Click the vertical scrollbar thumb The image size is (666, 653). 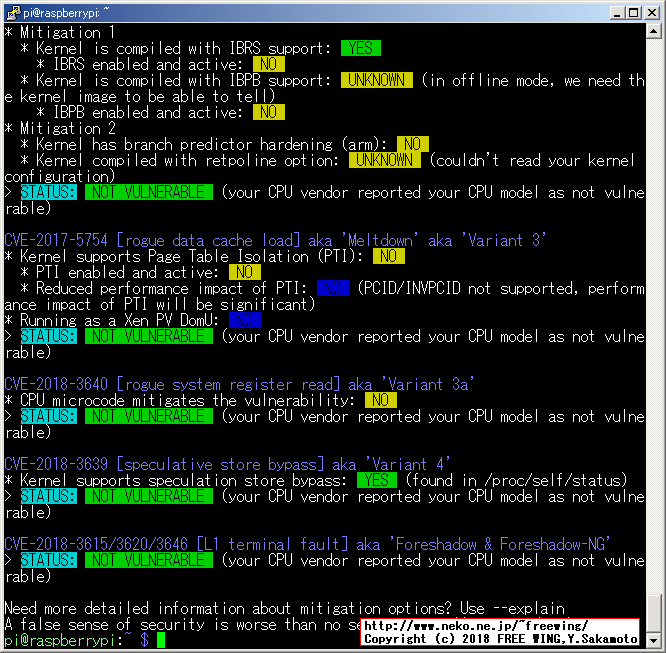point(653,611)
